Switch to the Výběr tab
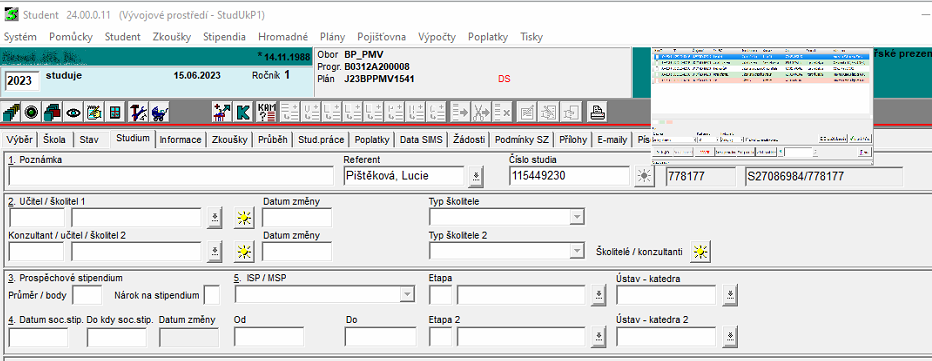The image size is (932, 361). click(x=20, y=140)
